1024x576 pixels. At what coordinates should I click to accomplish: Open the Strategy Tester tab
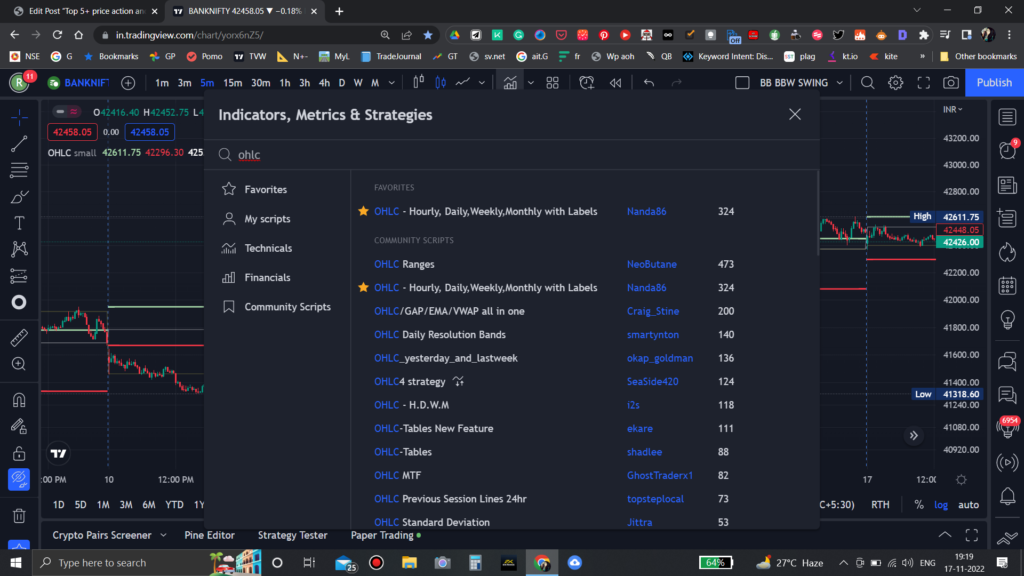293,535
